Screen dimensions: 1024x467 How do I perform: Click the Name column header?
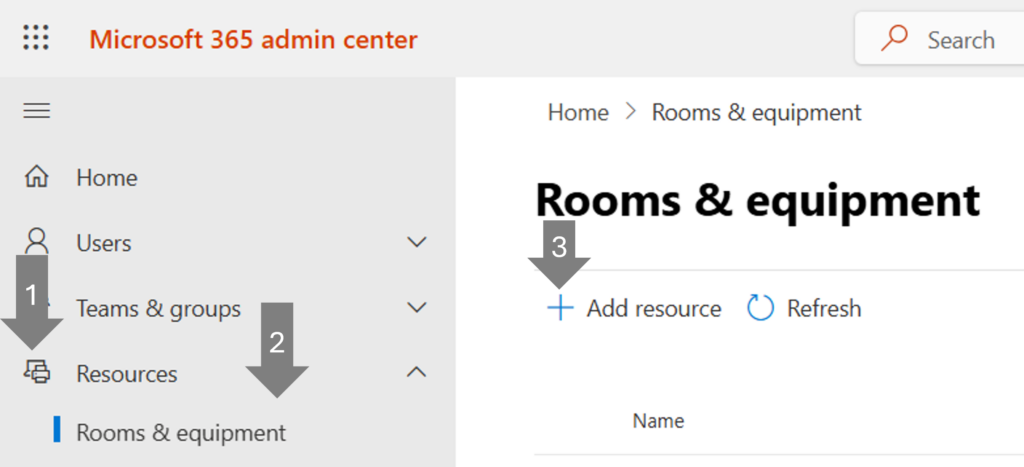[x=658, y=421]
